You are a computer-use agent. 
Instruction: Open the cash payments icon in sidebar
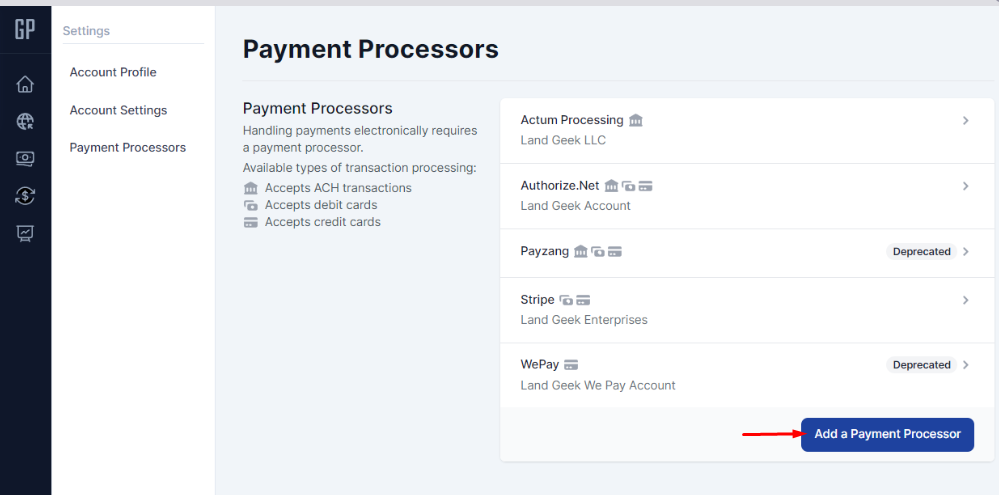click(25, 159)
